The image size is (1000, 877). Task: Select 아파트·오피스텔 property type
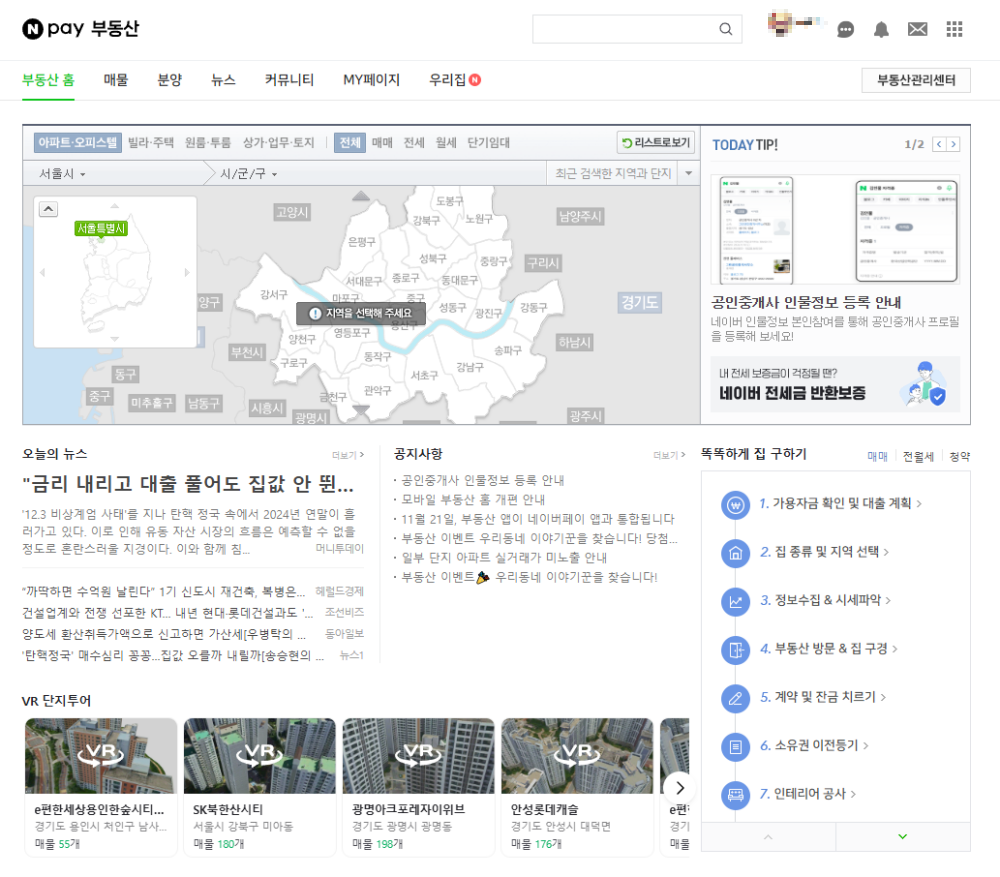pos(77,142)
